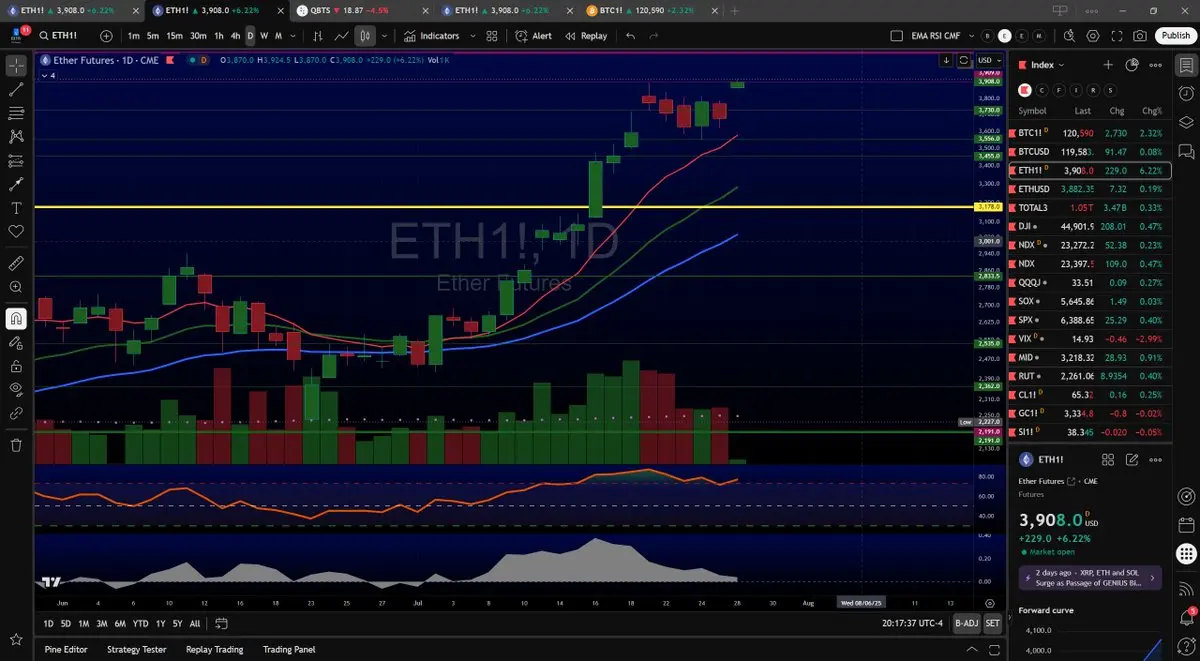Open the favorites star toolbar
This screenshot has width=1200, height=661.
point(16,639)
